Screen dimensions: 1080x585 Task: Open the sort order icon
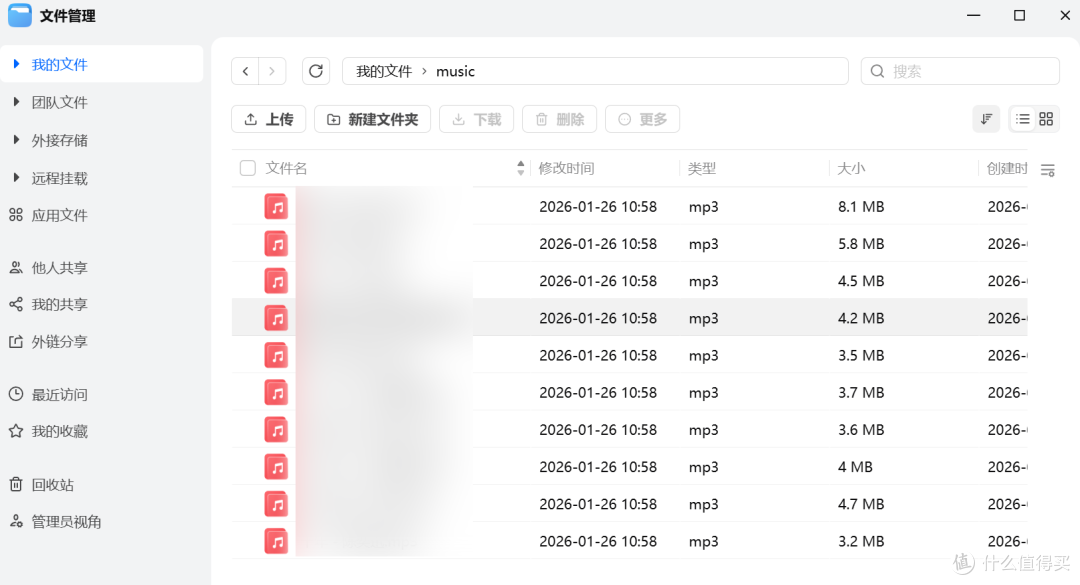click(x=986, y=119)
